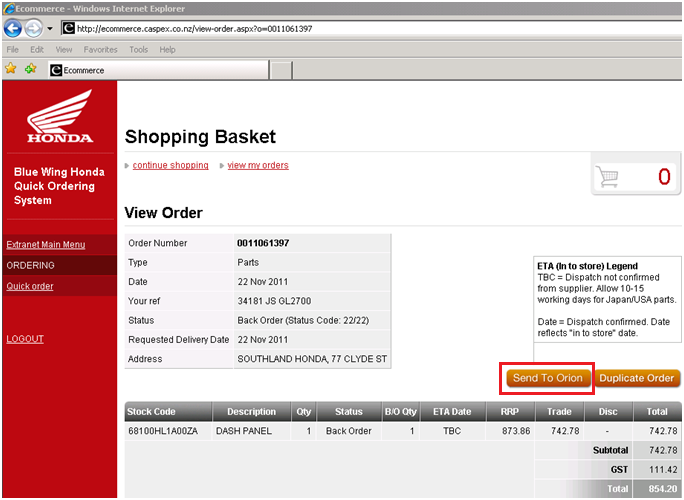
Task: Click the Send To Orion button
Action: pyautogui.click(x=548, y=378)
